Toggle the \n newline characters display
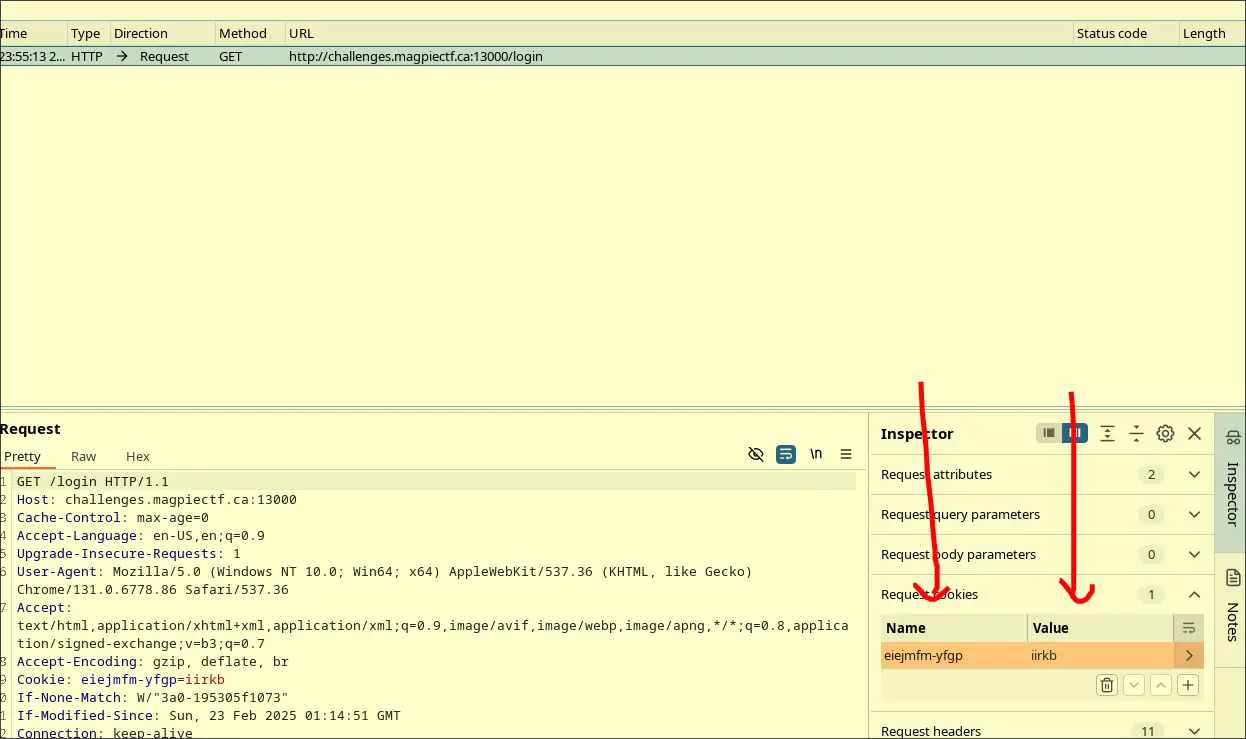This screenshot has height=739, width=1246. (816, 454)
